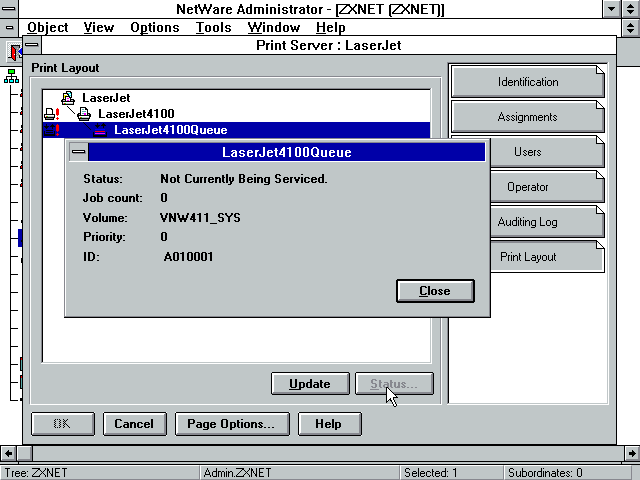Open Print Server window control menu box
640x480 pixels.
click(x=32, y=45)
